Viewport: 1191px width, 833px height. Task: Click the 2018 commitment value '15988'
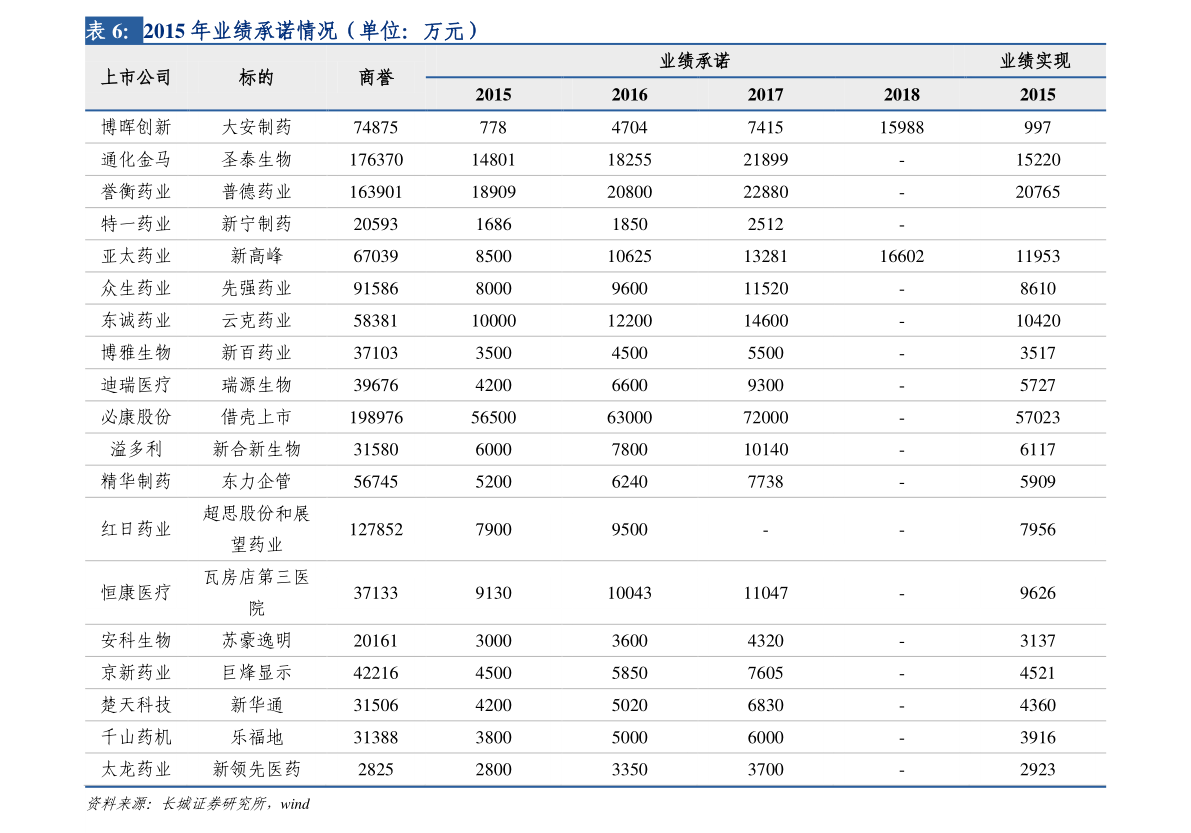[x=902, y=128]
